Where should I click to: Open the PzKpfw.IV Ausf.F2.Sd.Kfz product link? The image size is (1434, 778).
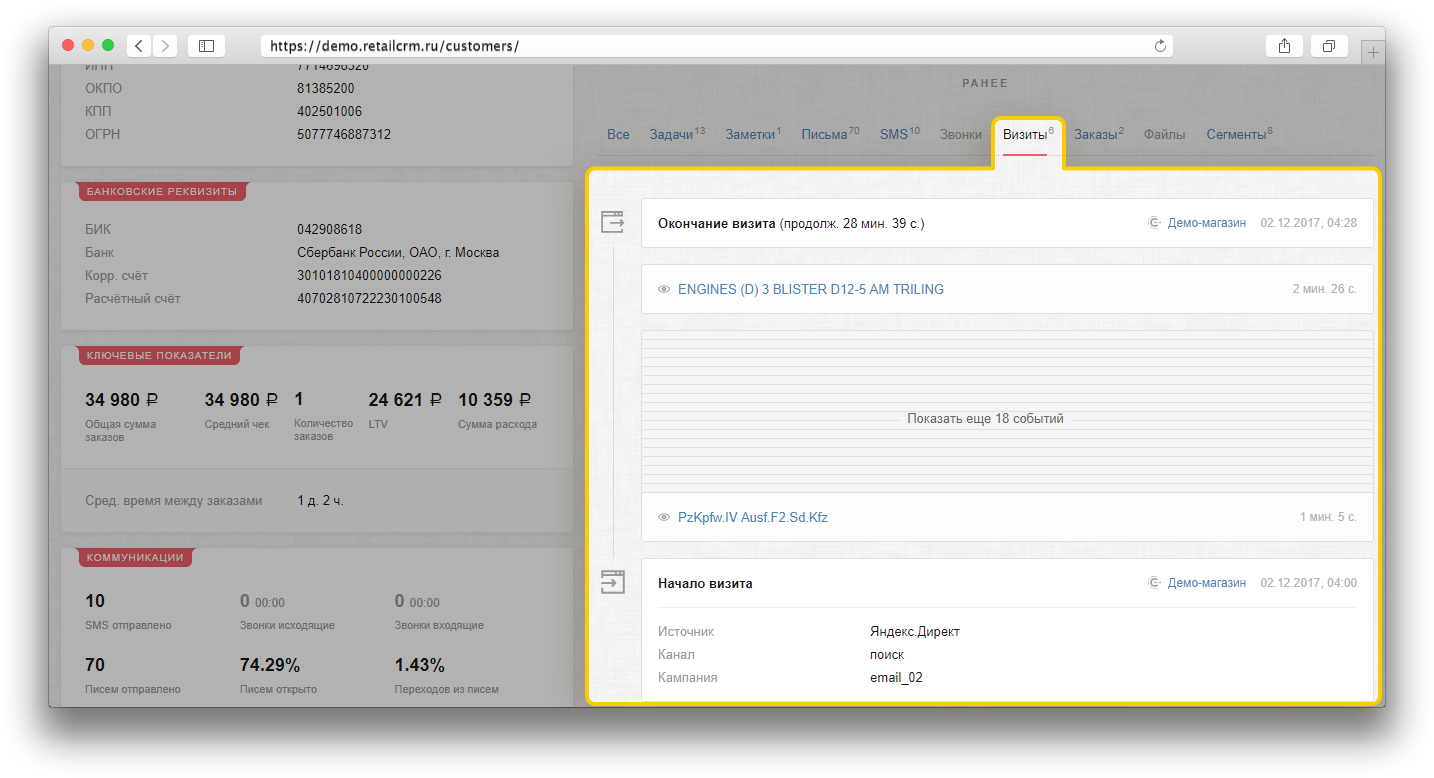(x=752, y=518)
